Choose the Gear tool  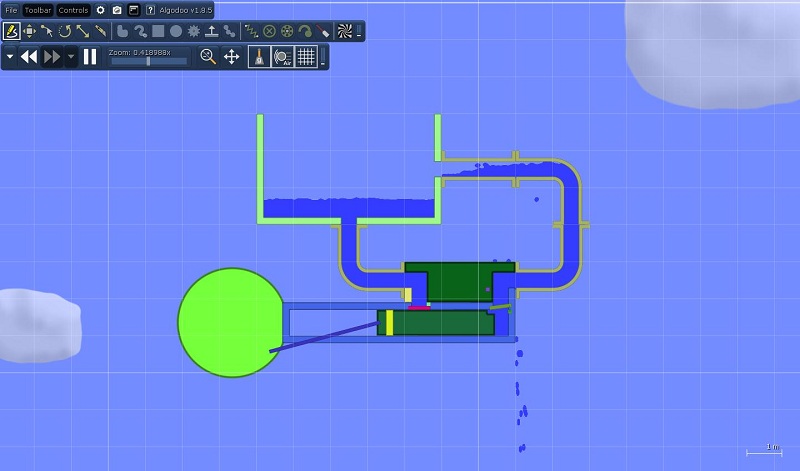tap(194, 31)
